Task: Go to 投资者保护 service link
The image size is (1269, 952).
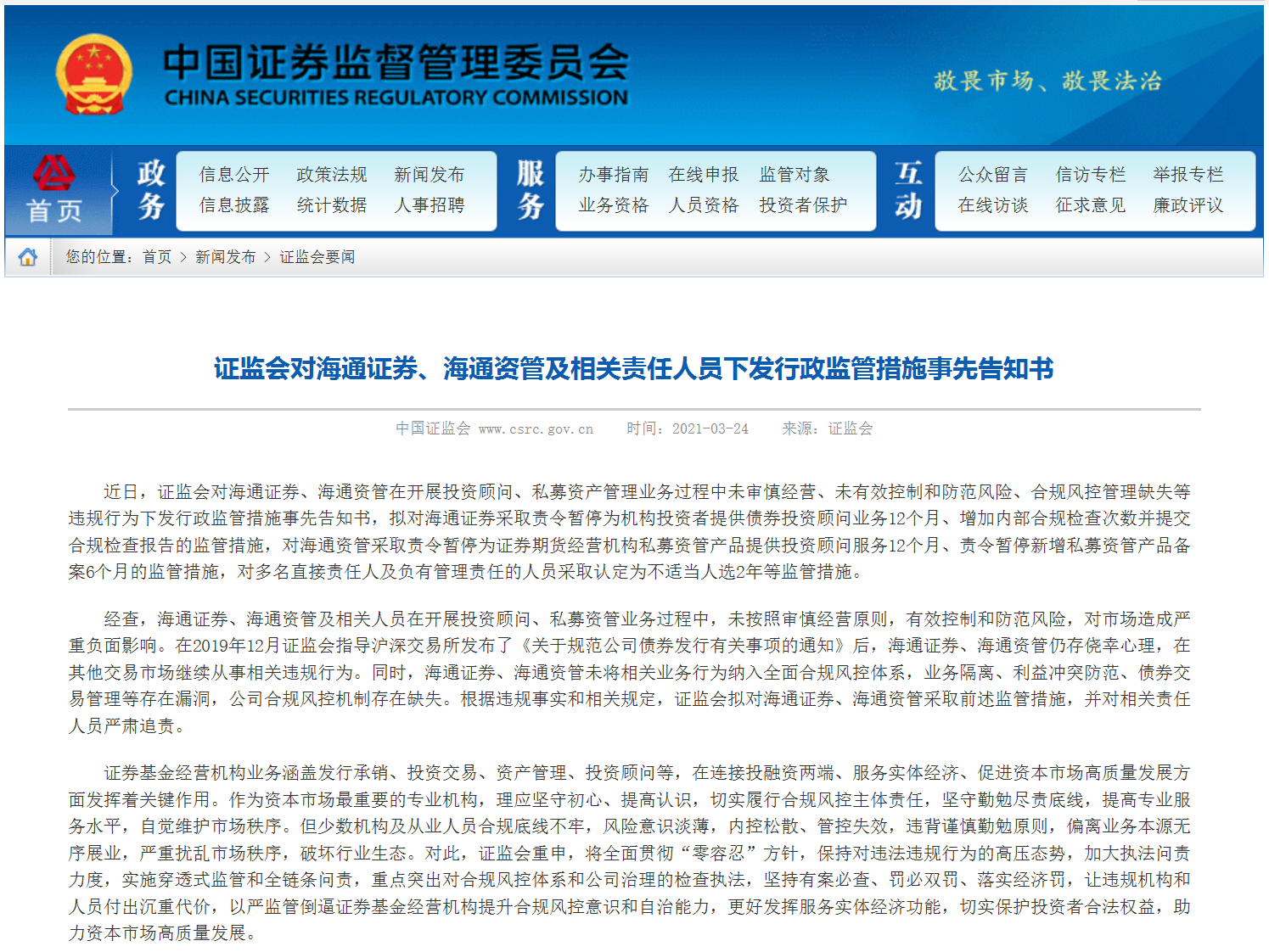Action: click(803, 205)
